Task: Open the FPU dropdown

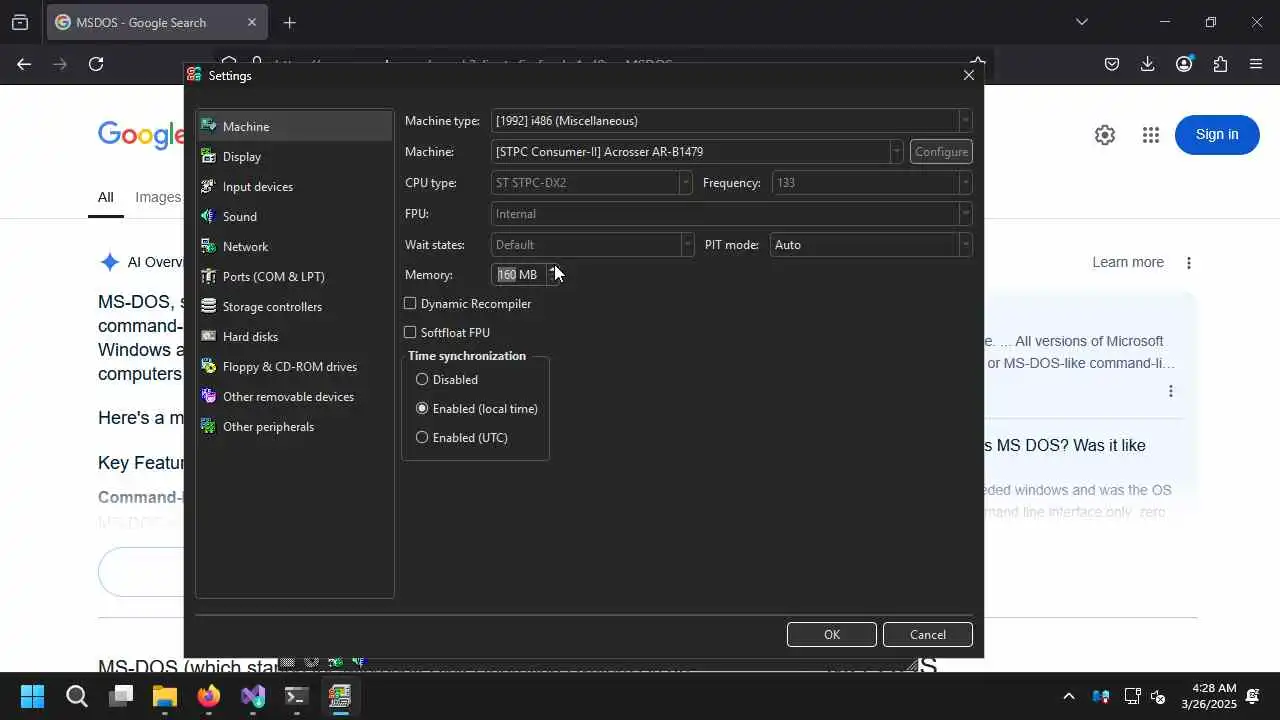Action: [732, 214]
